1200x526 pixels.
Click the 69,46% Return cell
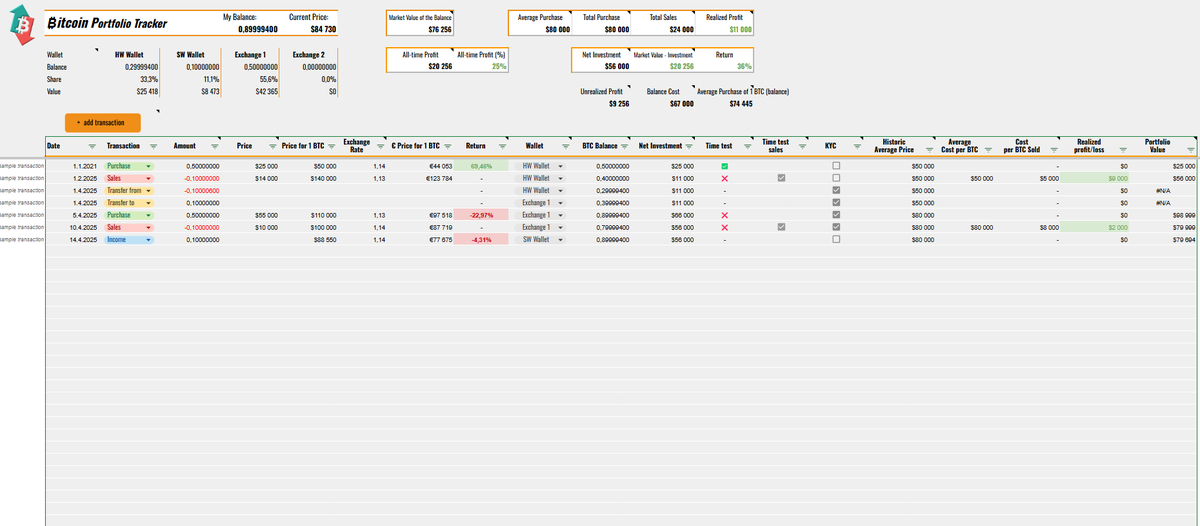[482, 166]
